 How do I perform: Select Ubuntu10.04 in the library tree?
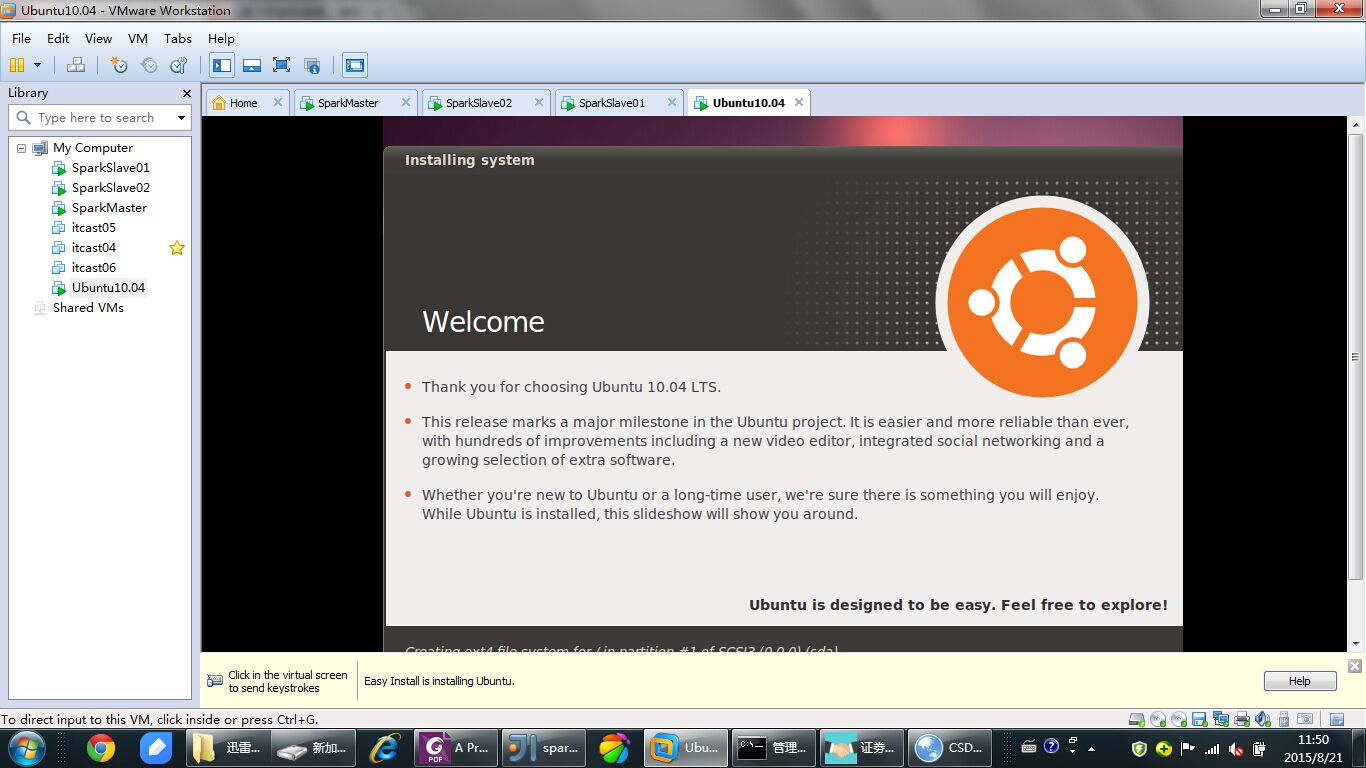click(108, 288)
